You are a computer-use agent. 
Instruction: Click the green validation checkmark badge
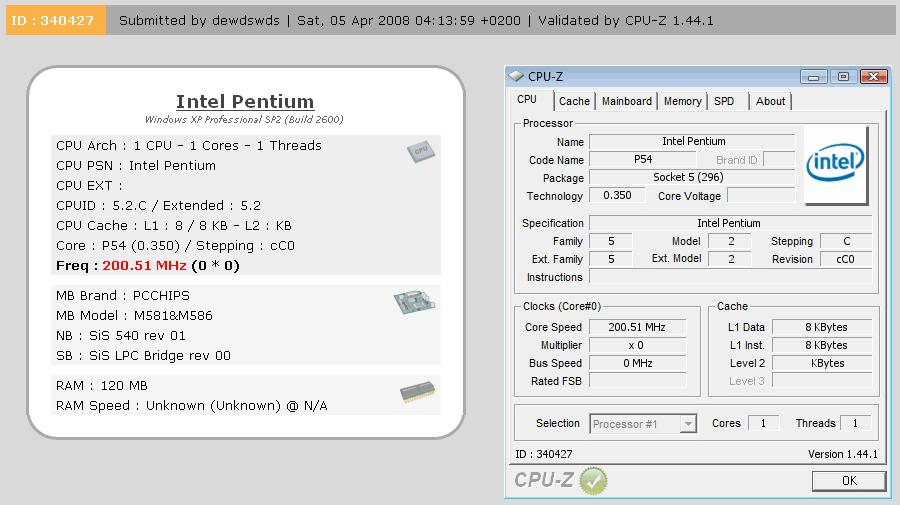pyautogui.click(x=593, y=480)
